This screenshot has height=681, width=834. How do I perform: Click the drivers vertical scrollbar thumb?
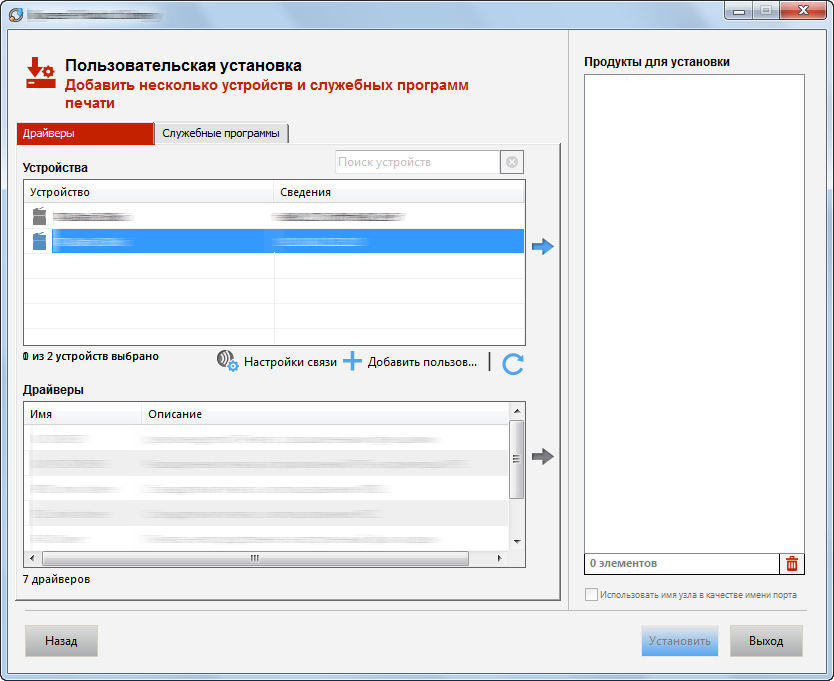tap(516, 459)
